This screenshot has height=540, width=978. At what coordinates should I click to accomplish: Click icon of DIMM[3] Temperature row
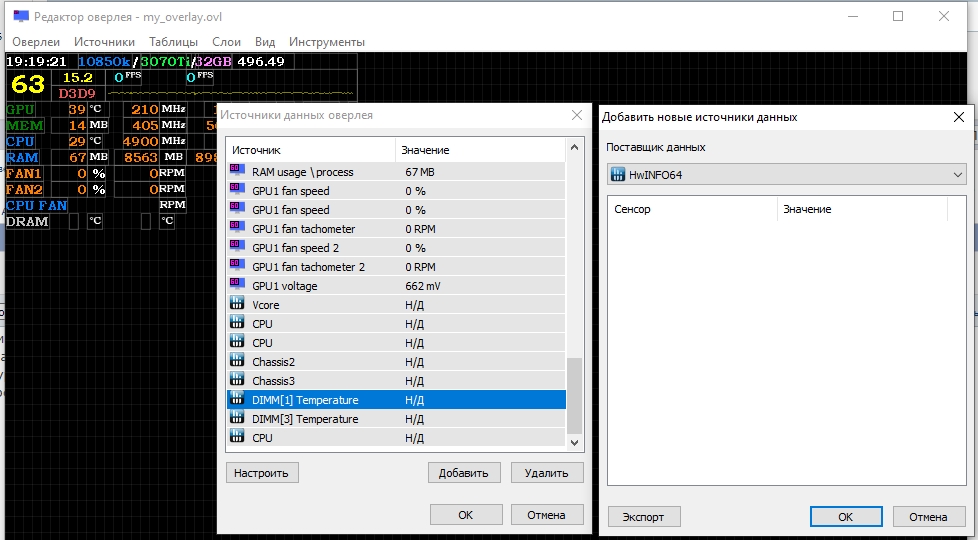236,417
